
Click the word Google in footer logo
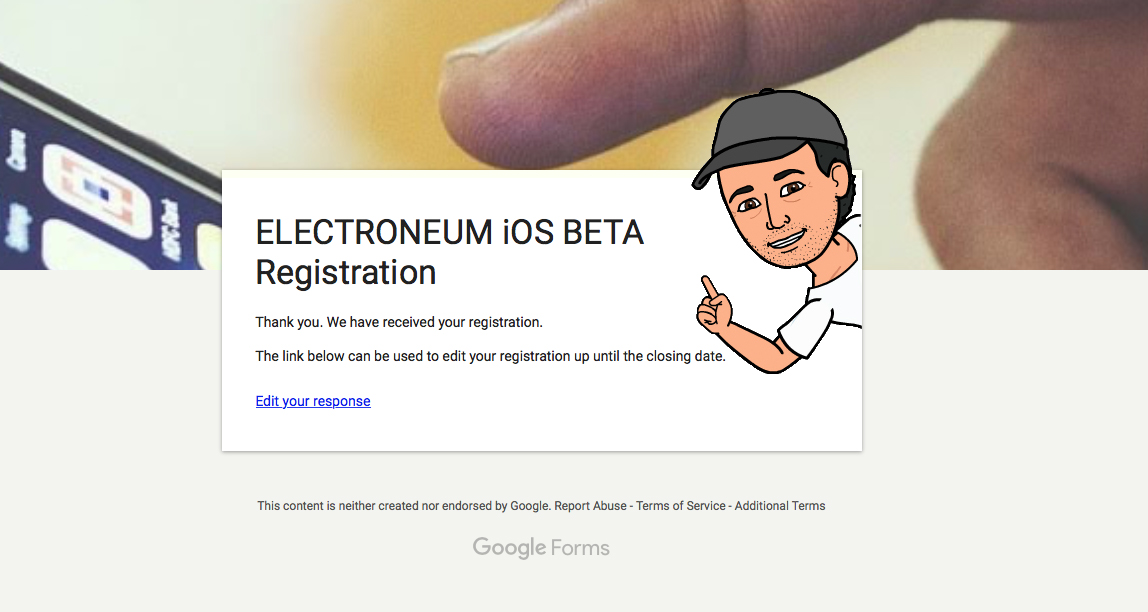509,548
